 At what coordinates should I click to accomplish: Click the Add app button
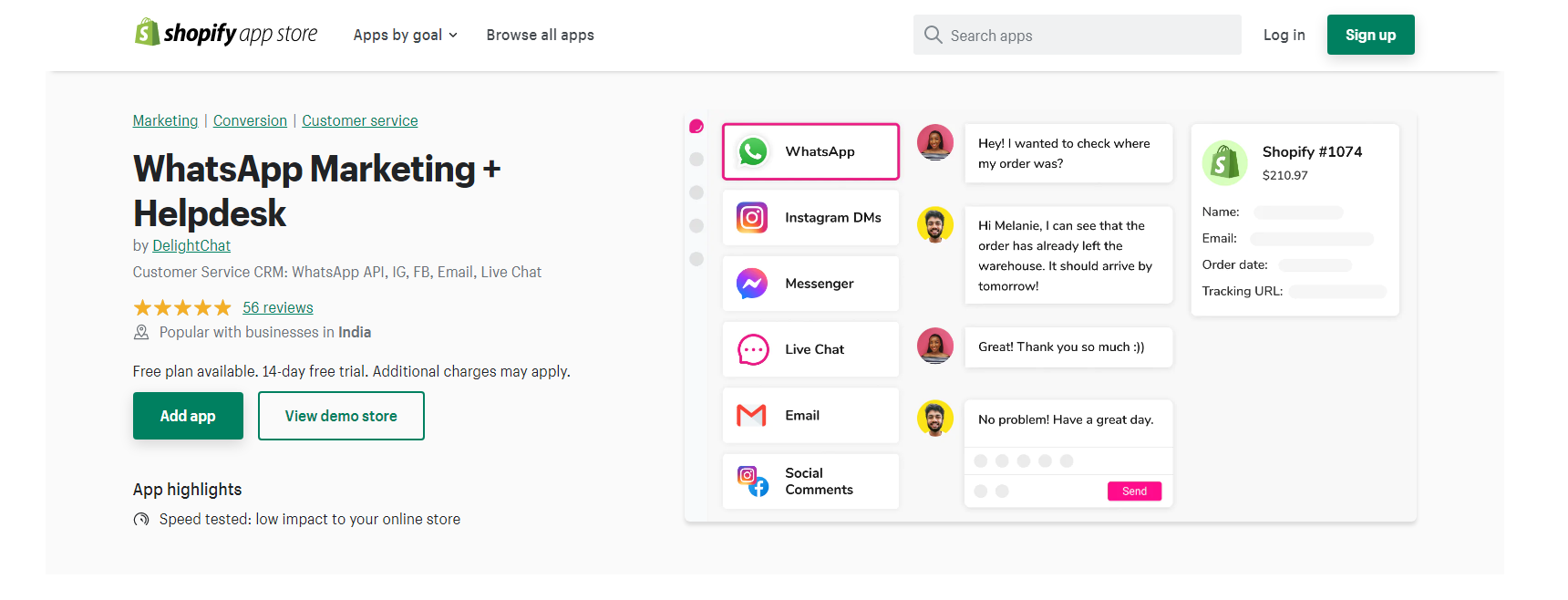click(x=188, y=416)
